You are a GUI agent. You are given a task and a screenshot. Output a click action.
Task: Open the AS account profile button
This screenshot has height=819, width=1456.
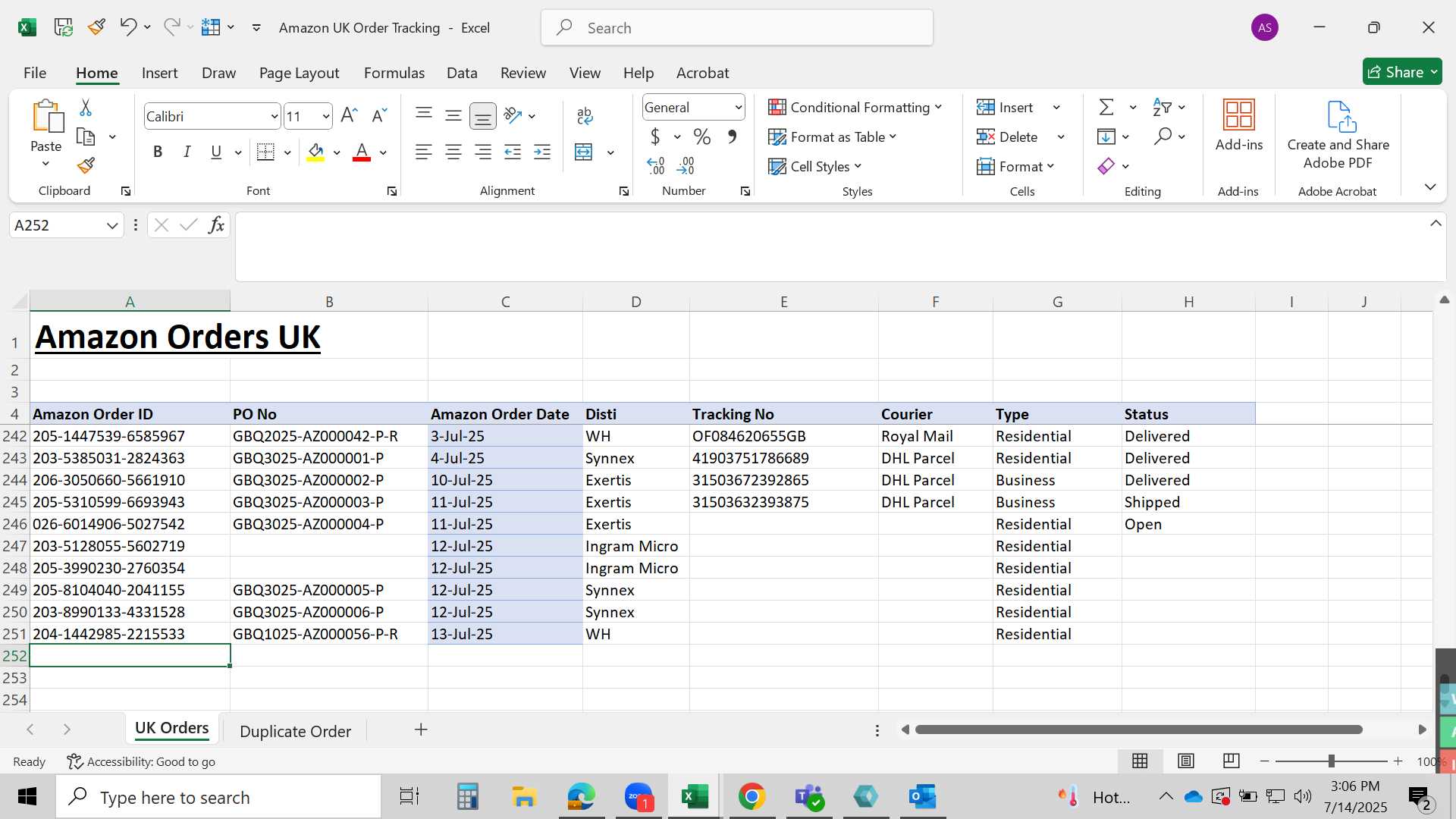[x=1264, y=27]
